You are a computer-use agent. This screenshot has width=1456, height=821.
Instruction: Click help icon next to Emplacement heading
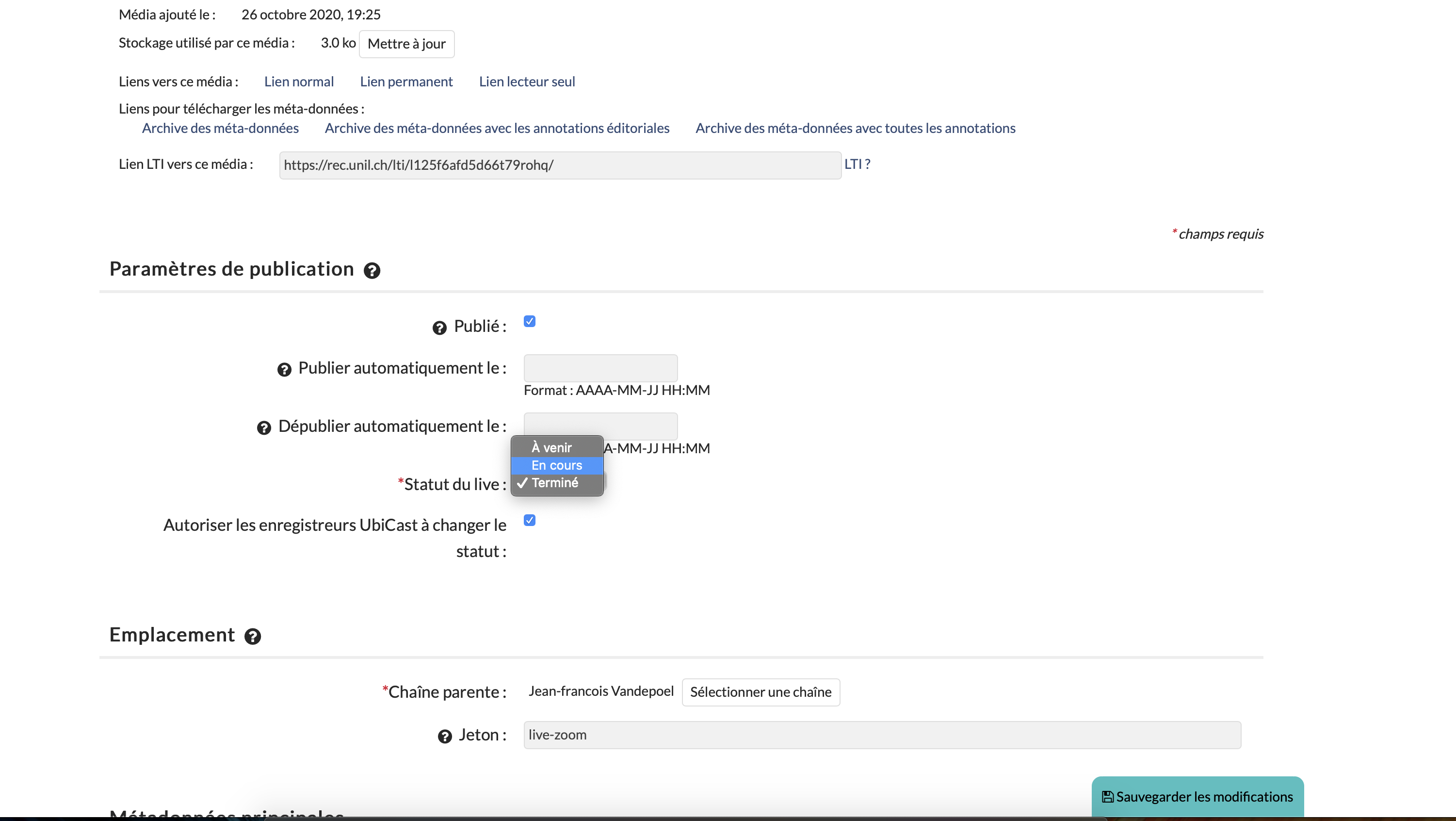[252, 637]
